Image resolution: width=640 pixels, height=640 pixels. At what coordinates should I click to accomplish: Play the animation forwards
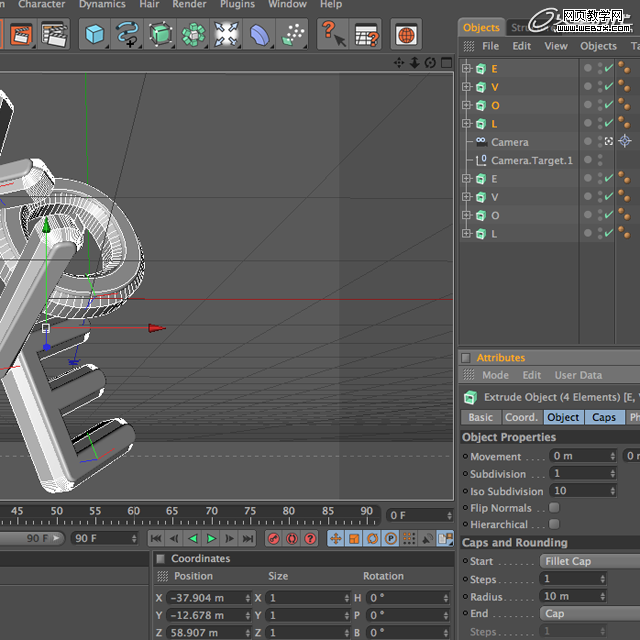(211, 538)
